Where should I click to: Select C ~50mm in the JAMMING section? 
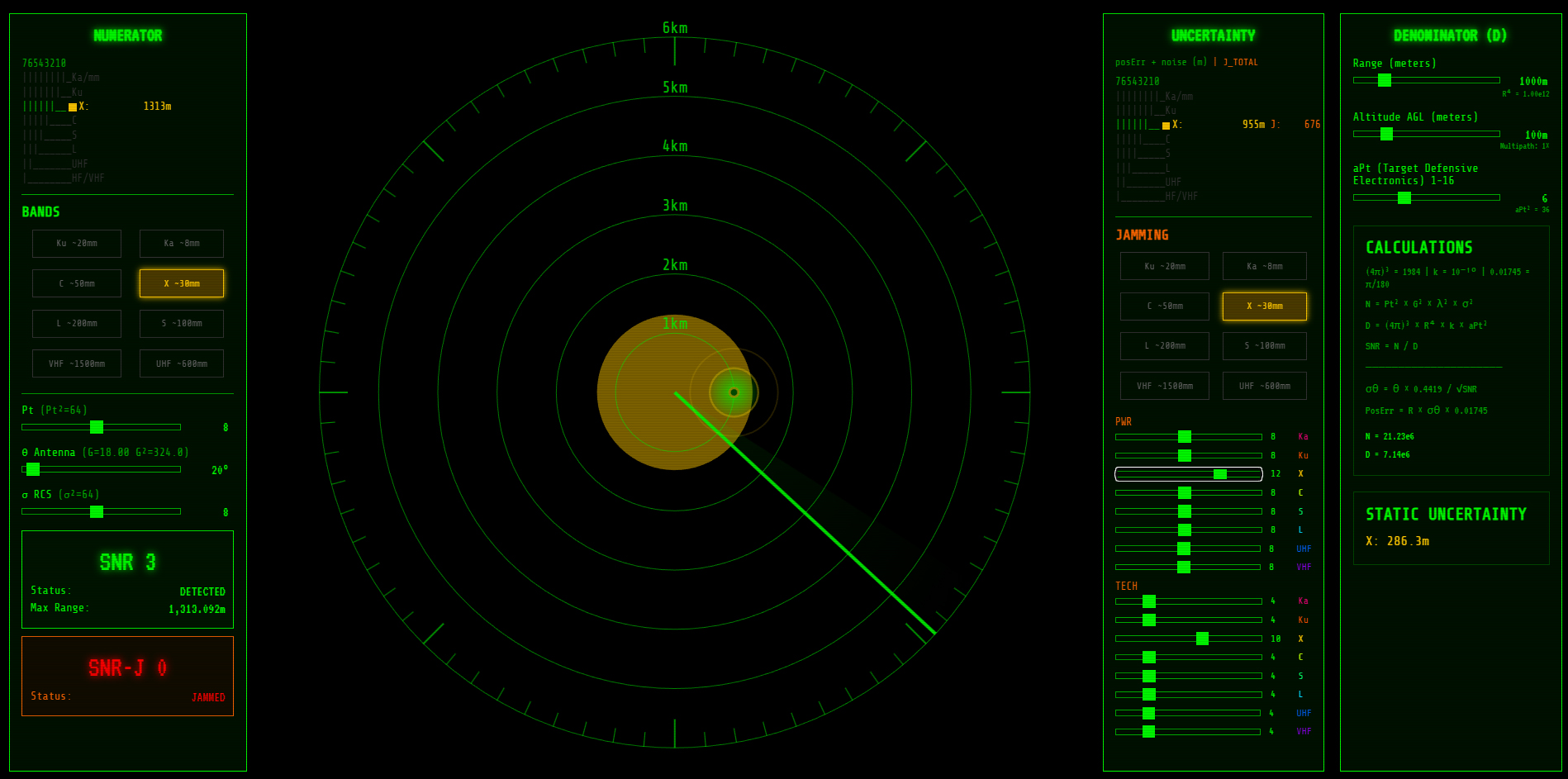[1164, 306]
